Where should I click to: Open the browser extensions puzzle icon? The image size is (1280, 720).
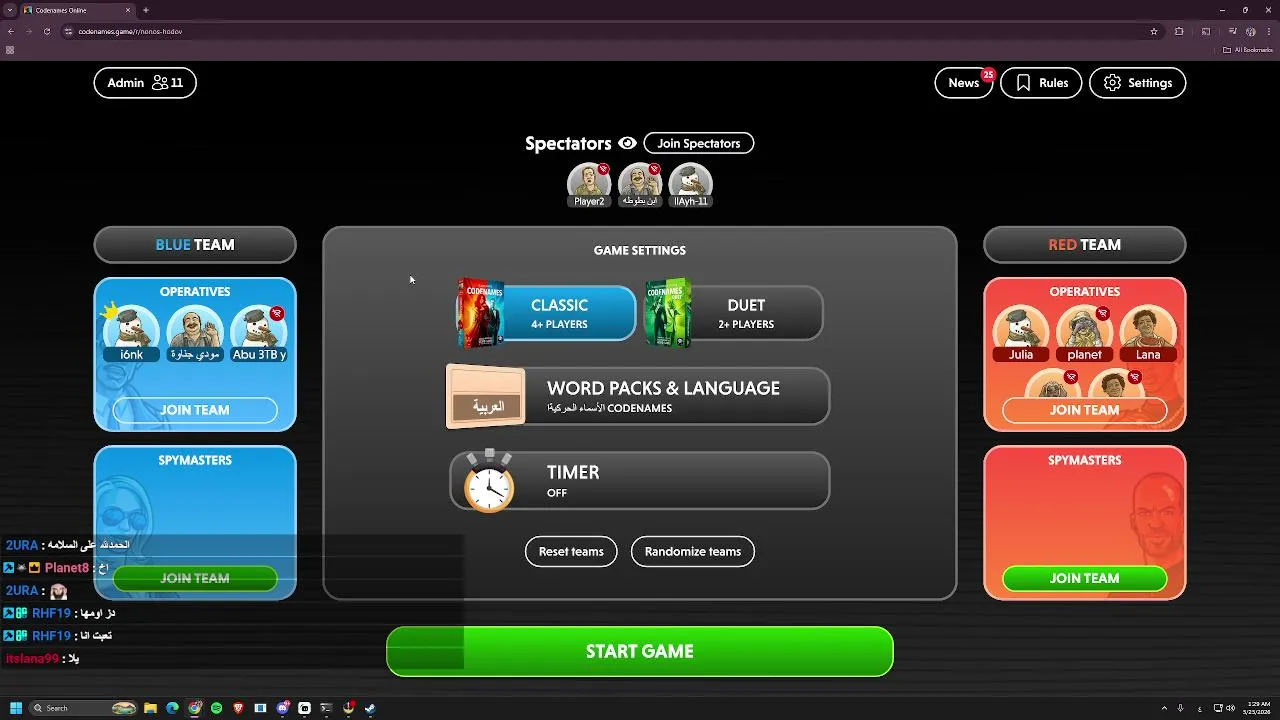1179,31
